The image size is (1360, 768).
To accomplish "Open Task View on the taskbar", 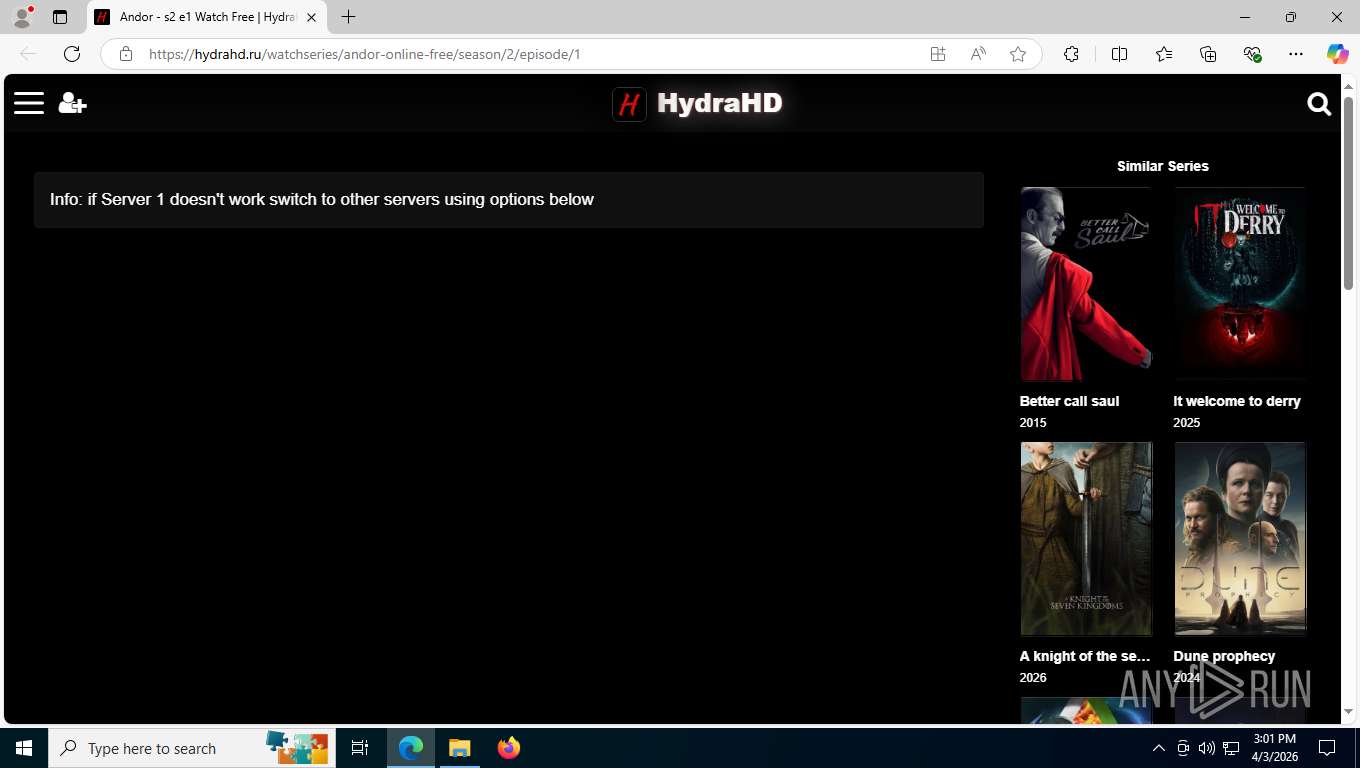I will click(x=360, y=748).
